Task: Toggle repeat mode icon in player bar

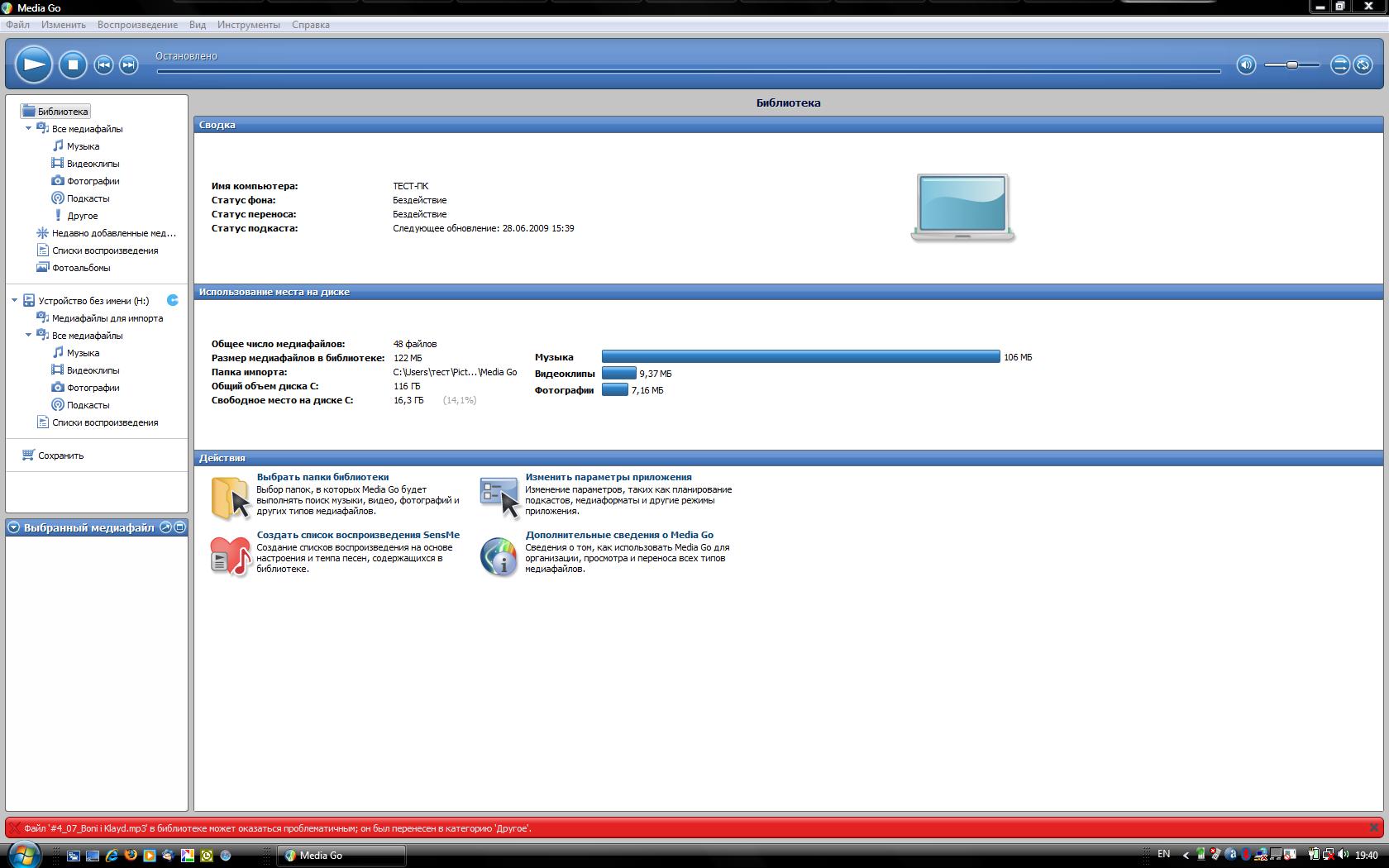Action: point(1363,64)
